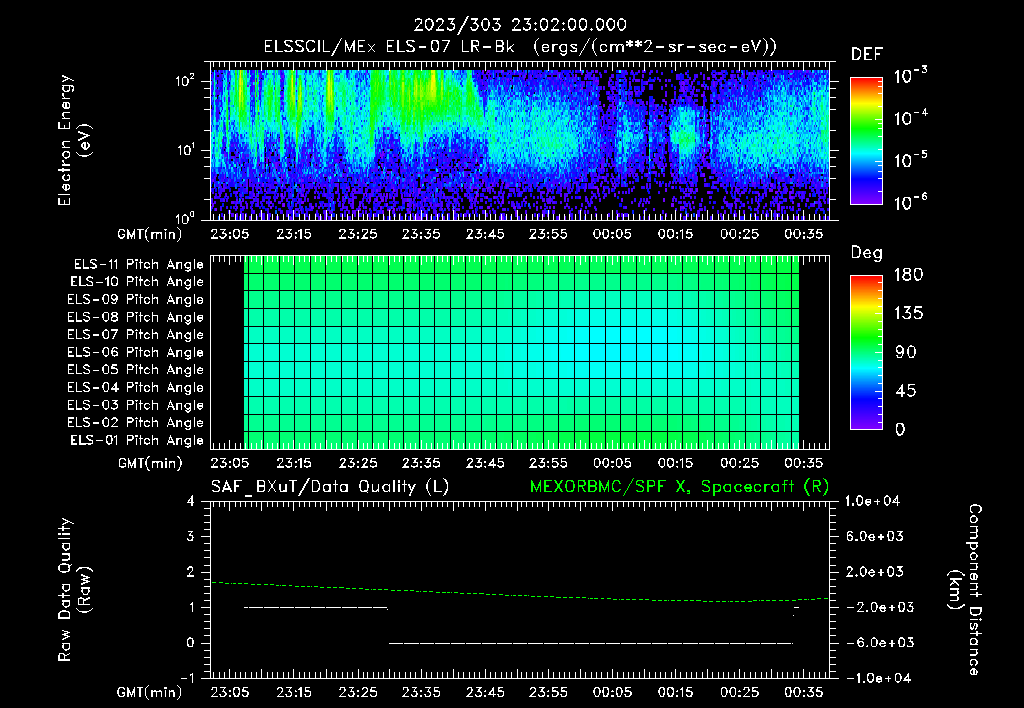Click the Deg pitch angle color bar
The height and width of the screenshot is (708, 1024).
[x=866, y=352]
